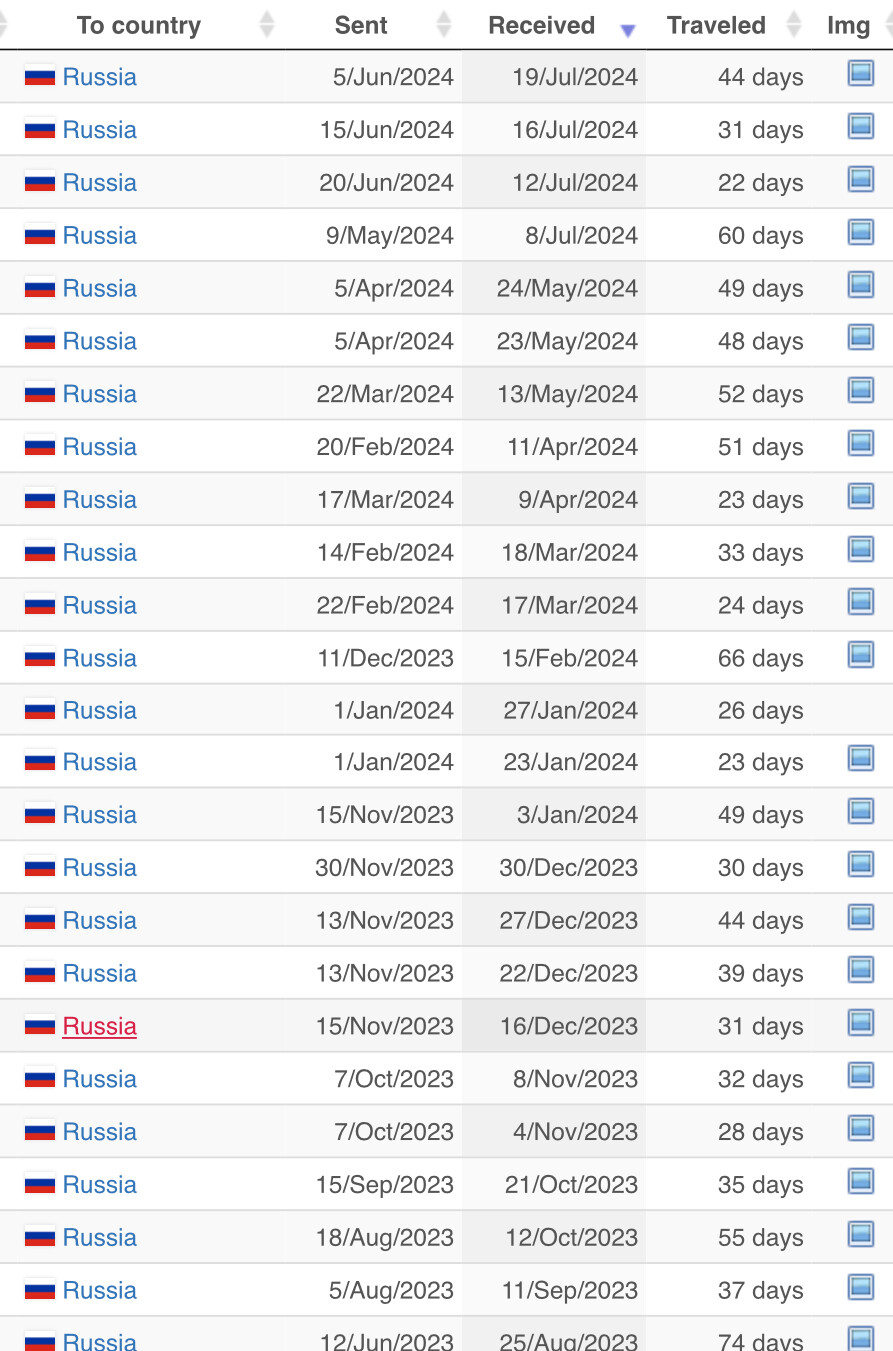Sort table by To country column
This screenshot has height=1351, width=893.
[139, 26]
